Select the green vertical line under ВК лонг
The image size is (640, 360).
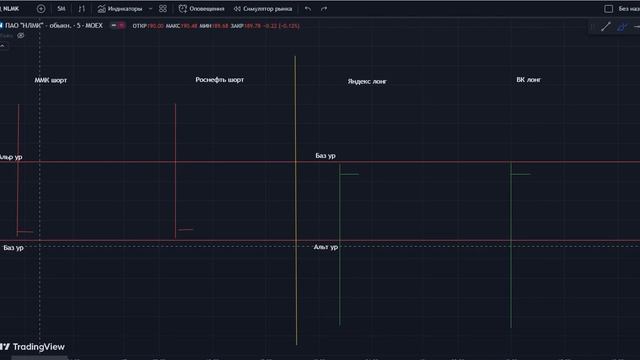tap(511, 245)
